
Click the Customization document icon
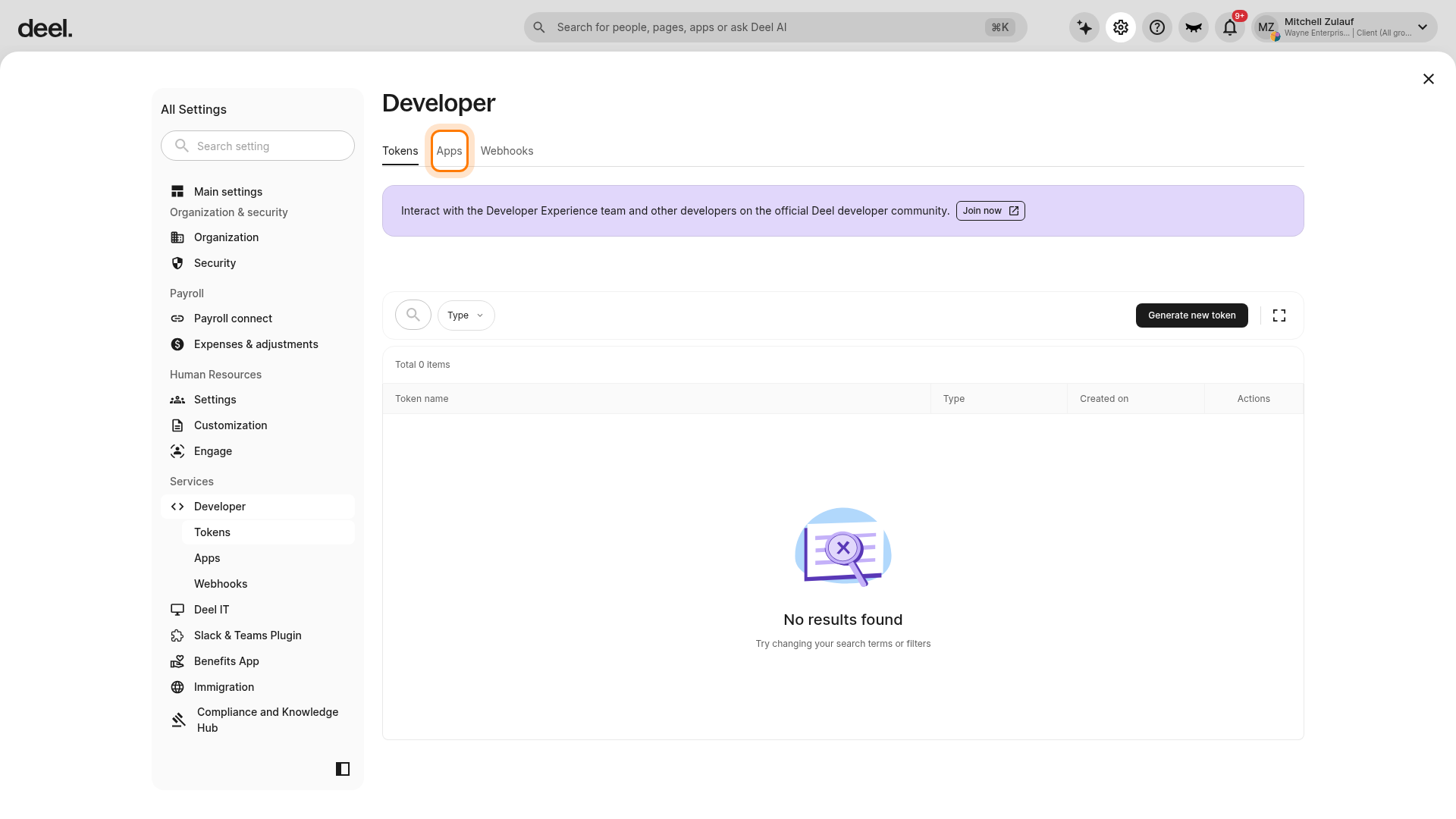coord(177,425)
